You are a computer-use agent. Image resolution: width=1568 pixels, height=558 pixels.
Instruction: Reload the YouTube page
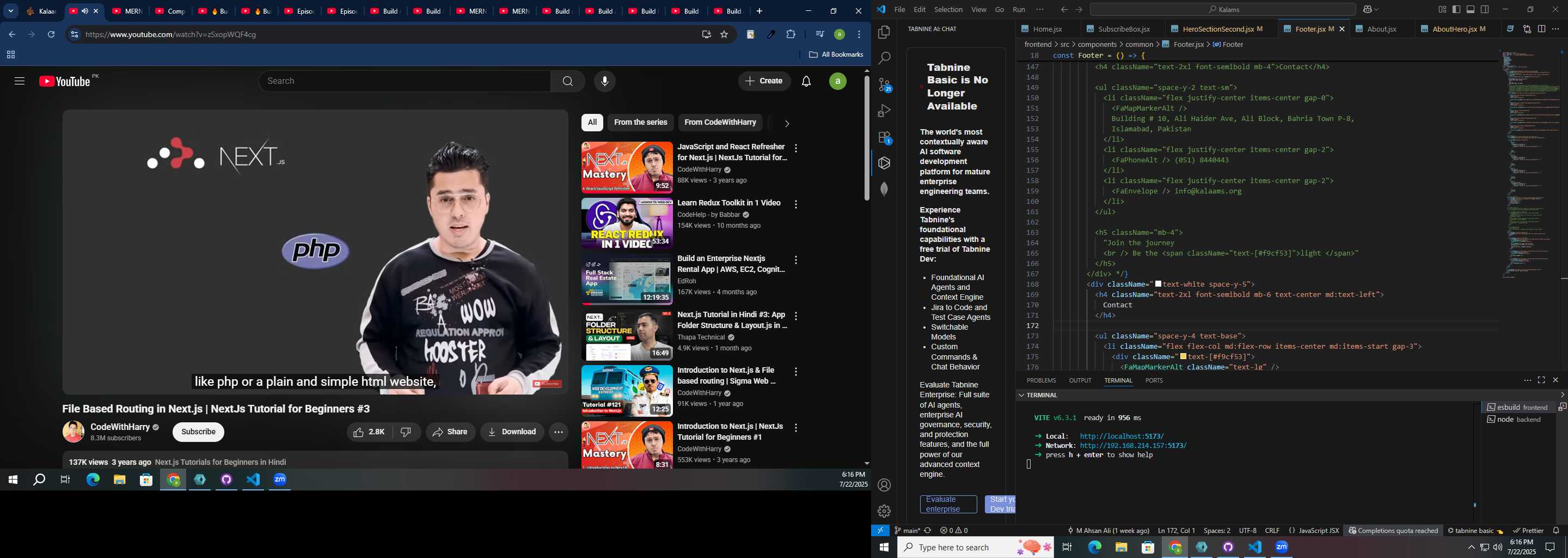[x=51, y=35]
